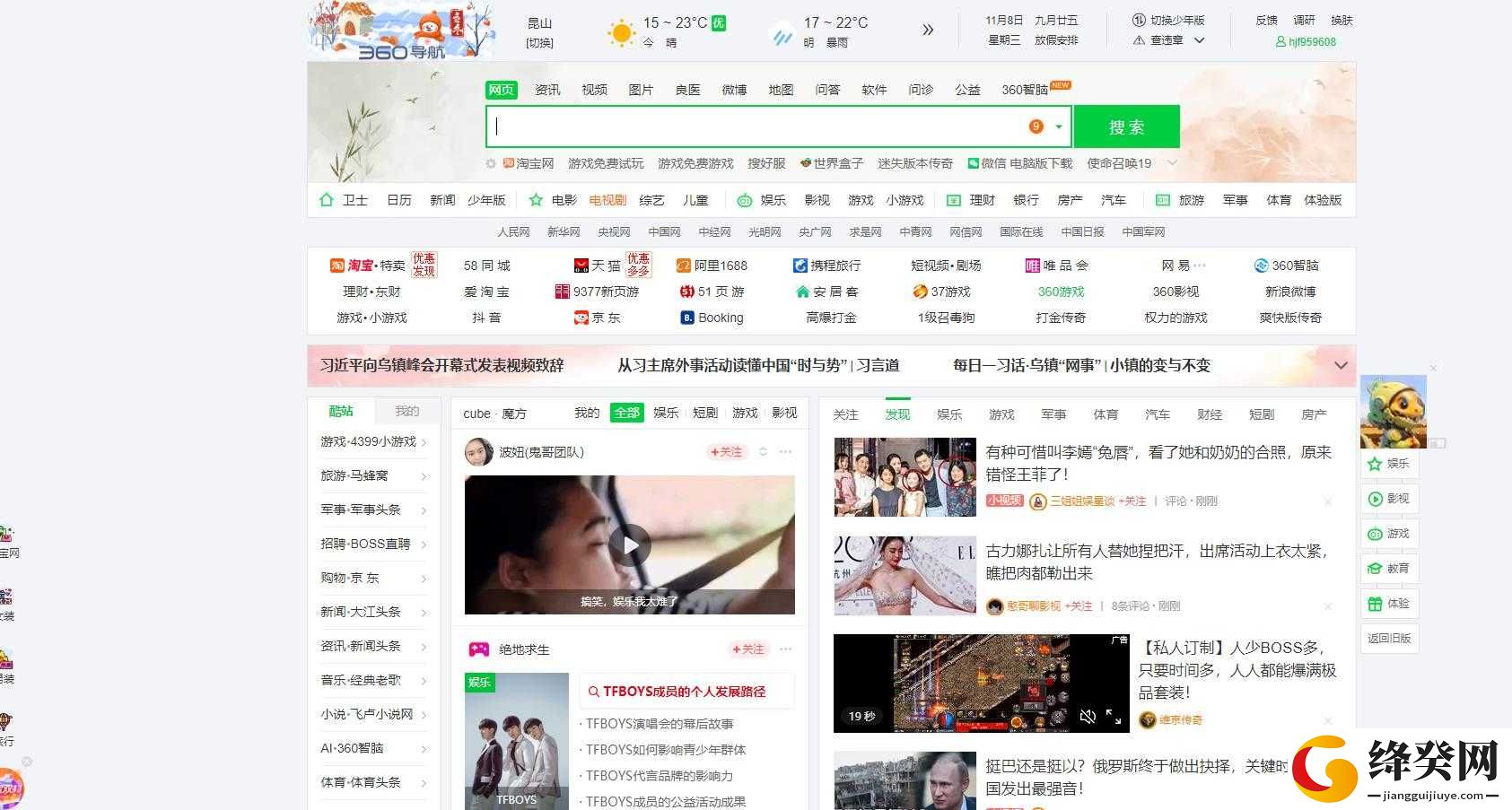Click the star icon beside 电影
Viewport: 1512px width, 810px height.
[x=536, y=200]
